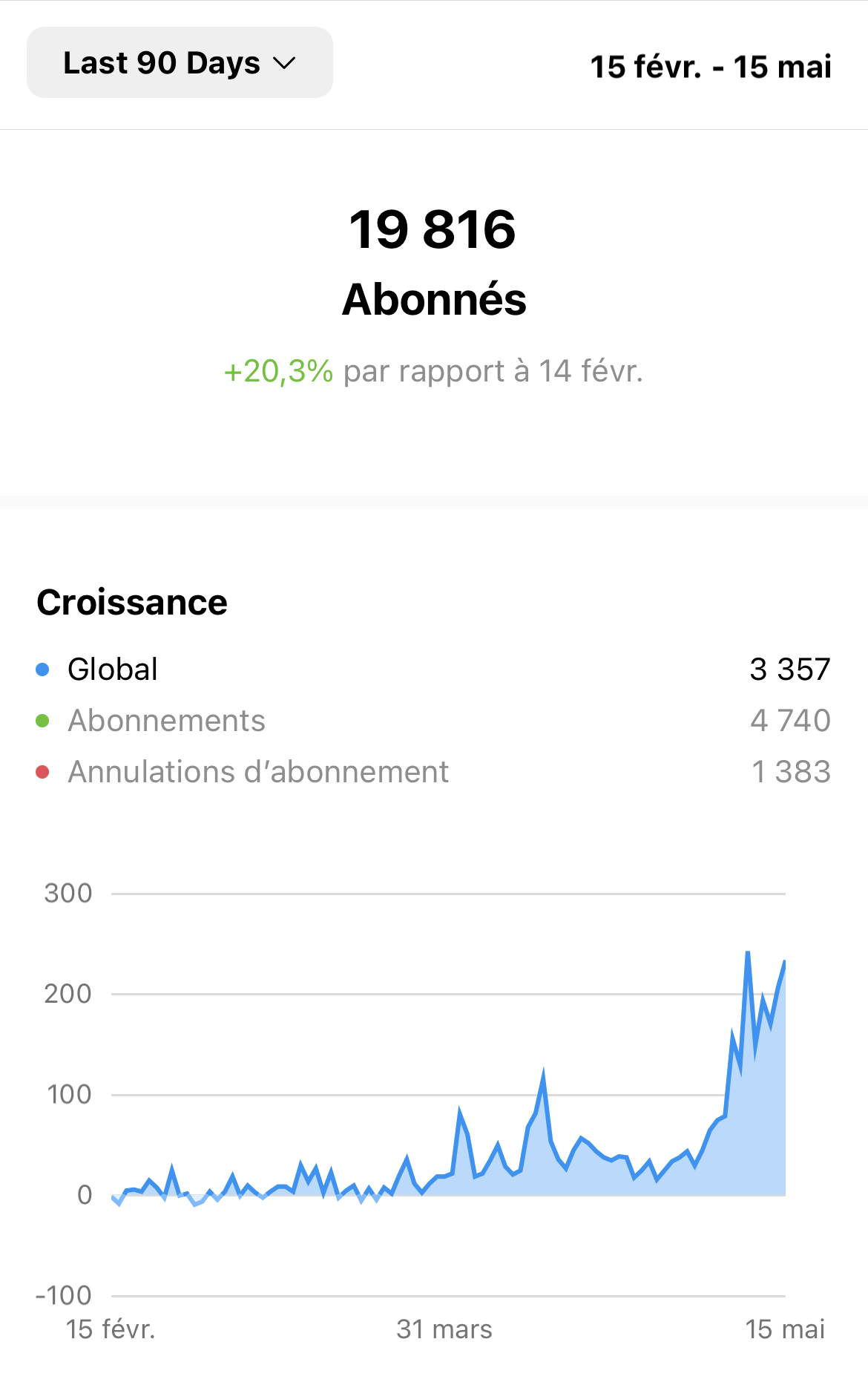This screenshot has height=1385, width=868.
Task: Tap the Abonnés heading
Action: point(434,299)
